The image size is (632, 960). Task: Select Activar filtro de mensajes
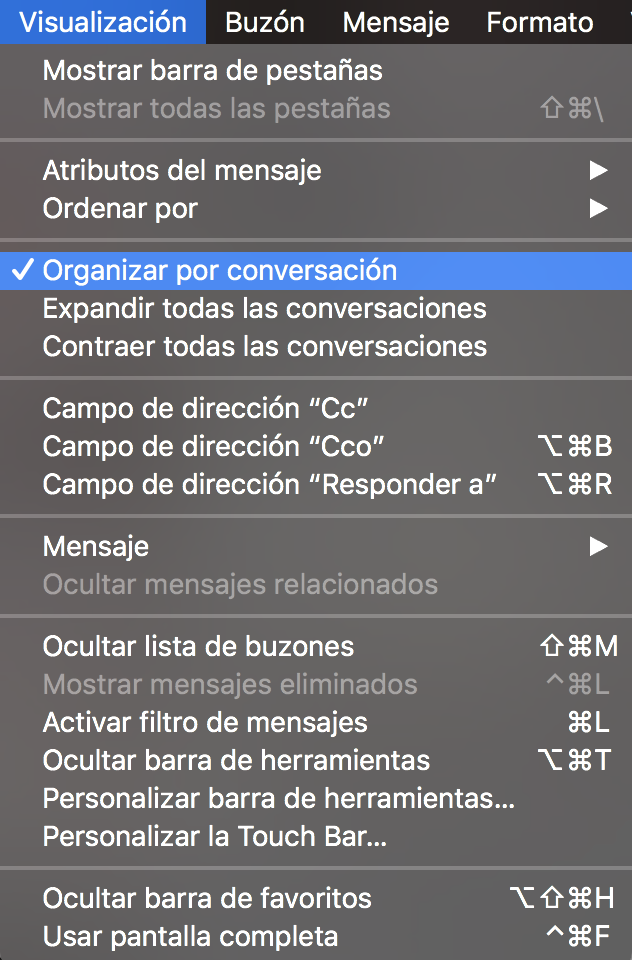(x=205, y=723)
